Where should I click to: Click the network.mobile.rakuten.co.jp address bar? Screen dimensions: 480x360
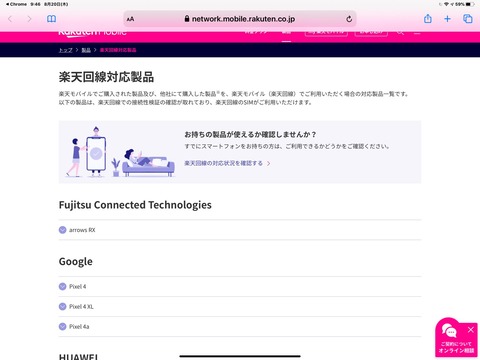[x=240, y=19]
